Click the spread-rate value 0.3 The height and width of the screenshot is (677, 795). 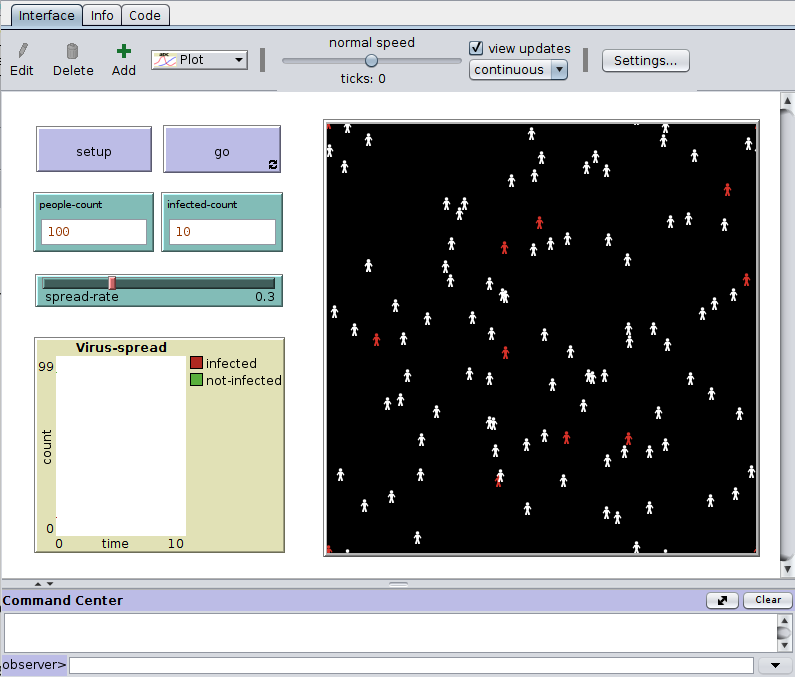tap(265, 297)
